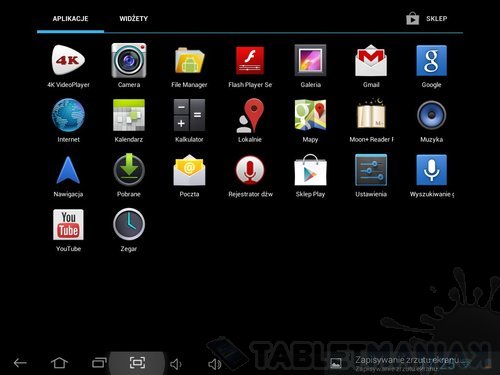Viewport: 500px width, 375px height.
Task: Tap the screenshot capture button
Action: [x=137, y=363]
